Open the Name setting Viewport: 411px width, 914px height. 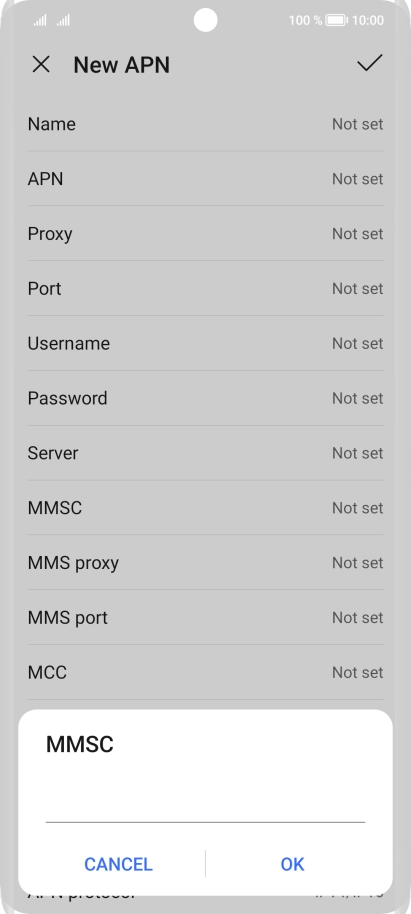tap(205, 124)
